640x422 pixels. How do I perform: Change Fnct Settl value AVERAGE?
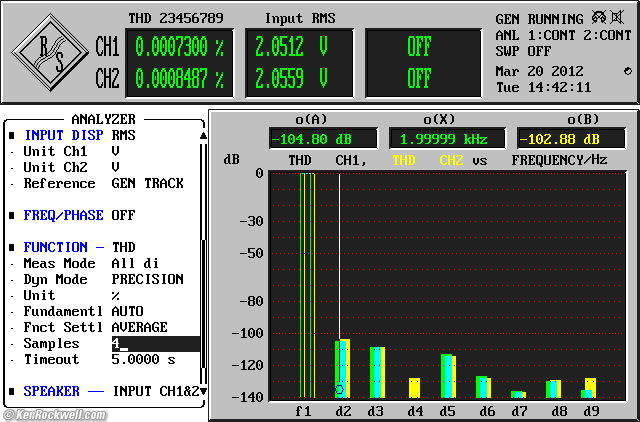pos(139,327)
